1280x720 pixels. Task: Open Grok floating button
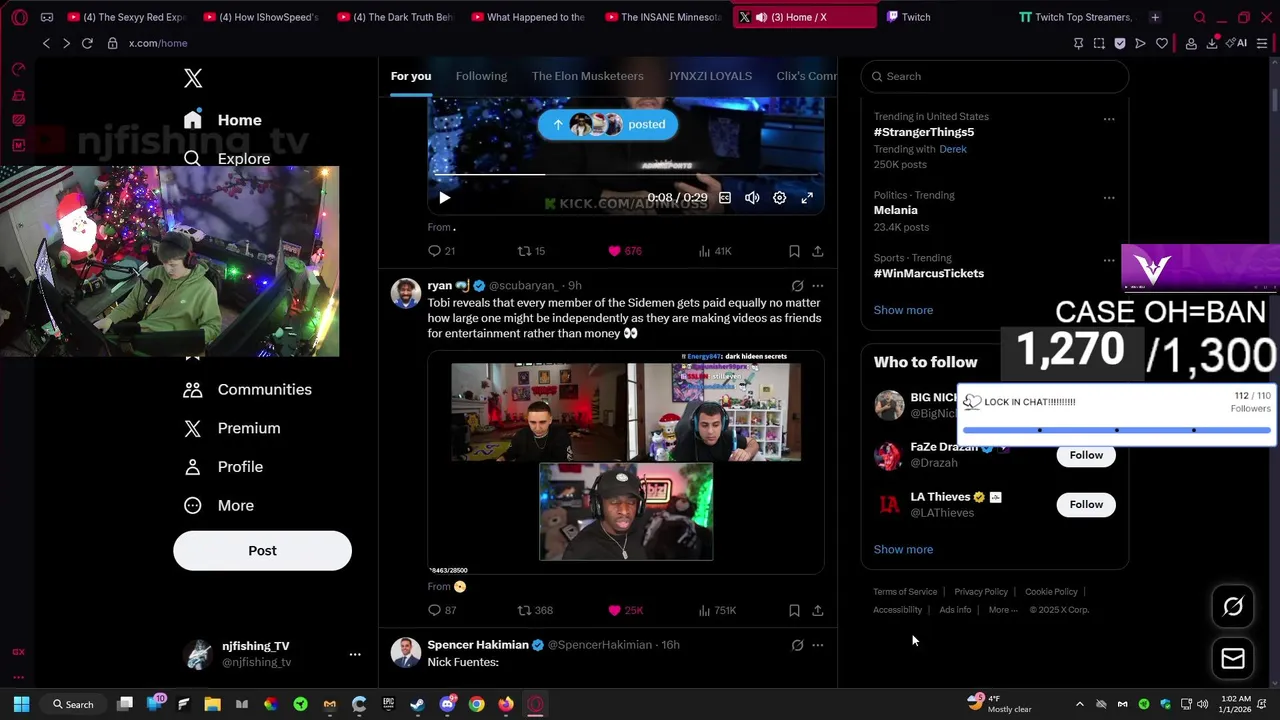[1233, 606]
